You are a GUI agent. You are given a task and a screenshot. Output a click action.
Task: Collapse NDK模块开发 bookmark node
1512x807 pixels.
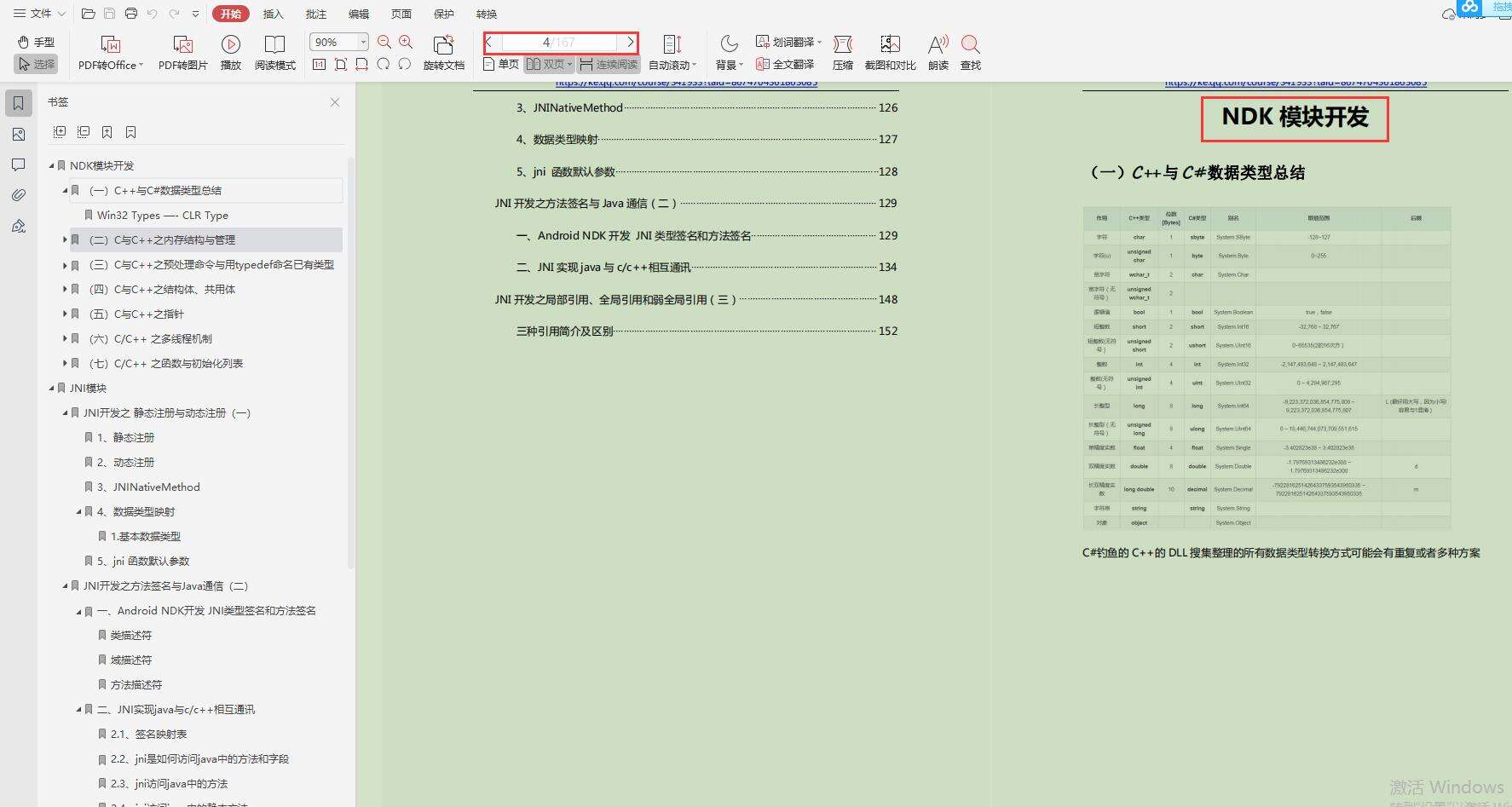51,166
